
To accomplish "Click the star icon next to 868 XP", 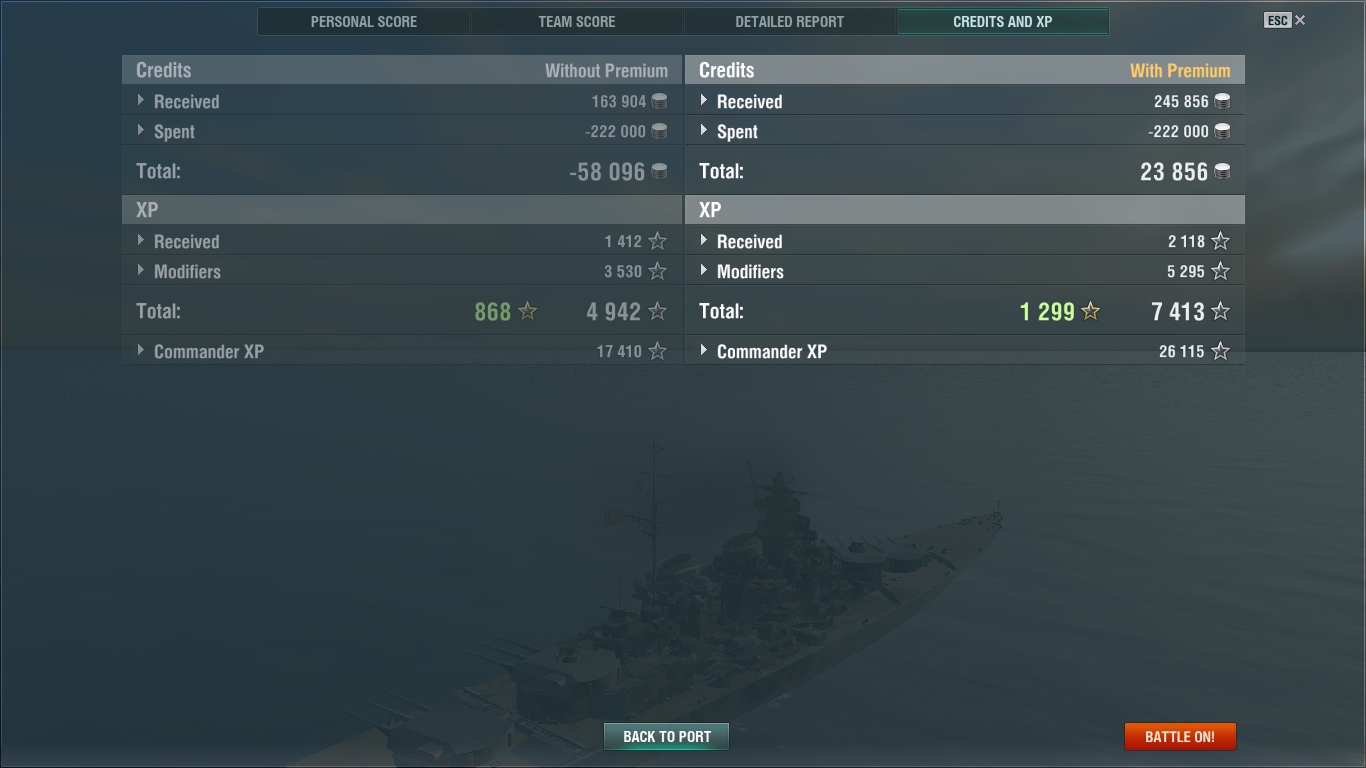I will [528, 311].
